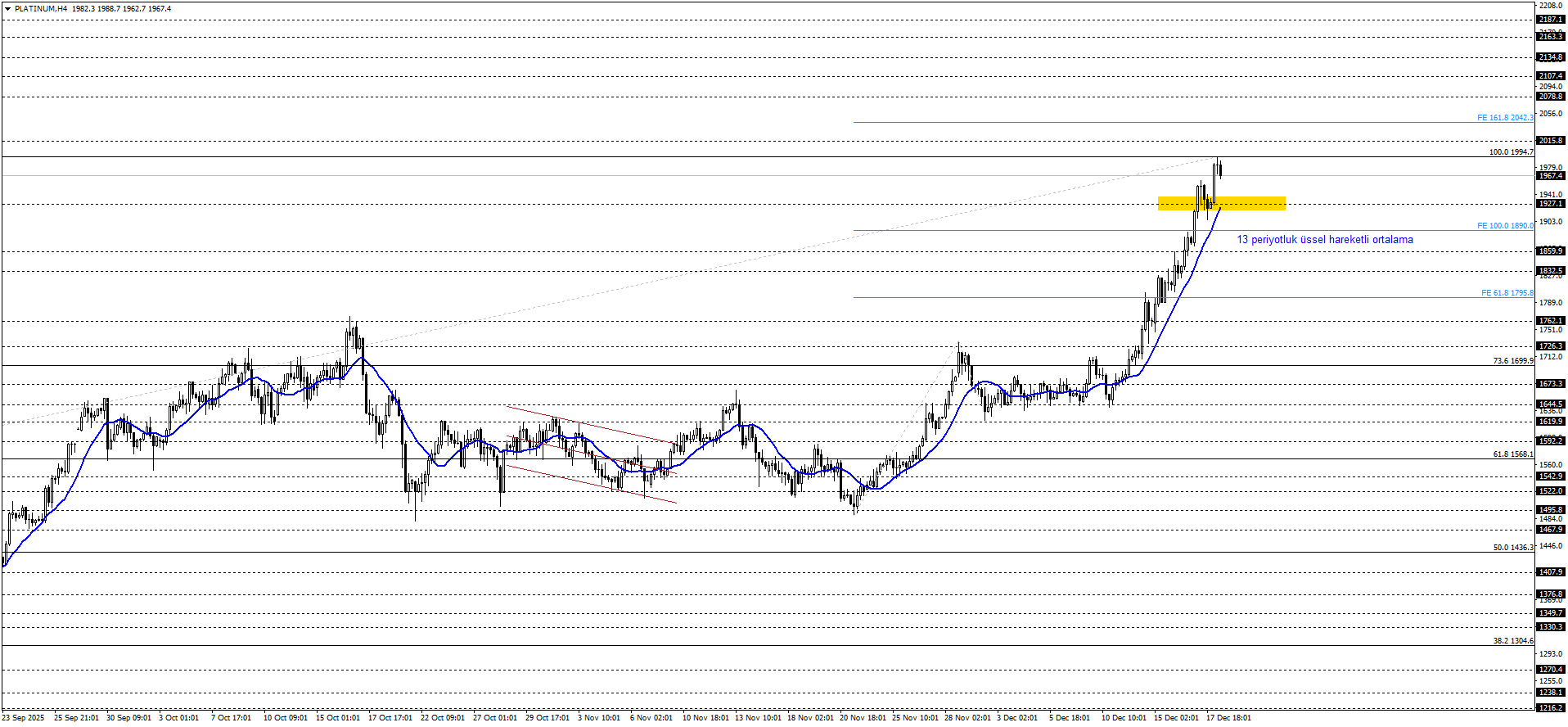Viewport: 1568px width, 727px height.
Task: Select the FE 100.0 1890.0 level label
Action: [1504, 226]
